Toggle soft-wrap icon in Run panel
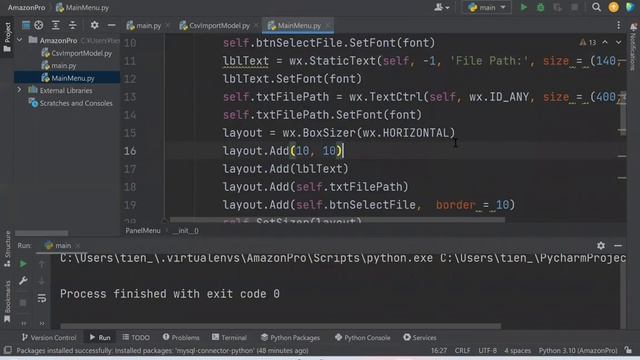Image resolution: width=640 pixels, height=360 pixels. click(42, 298)
